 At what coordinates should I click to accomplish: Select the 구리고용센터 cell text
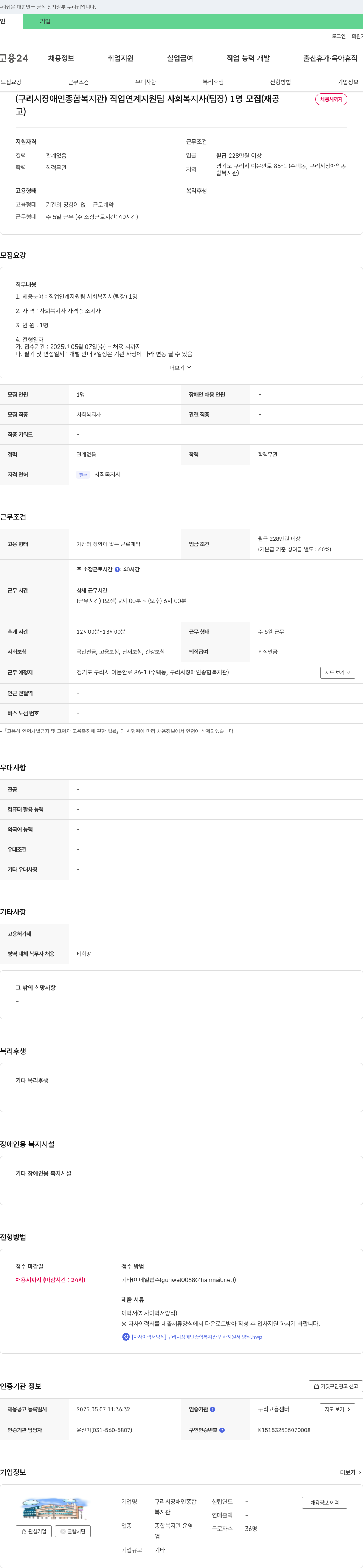273,1410
